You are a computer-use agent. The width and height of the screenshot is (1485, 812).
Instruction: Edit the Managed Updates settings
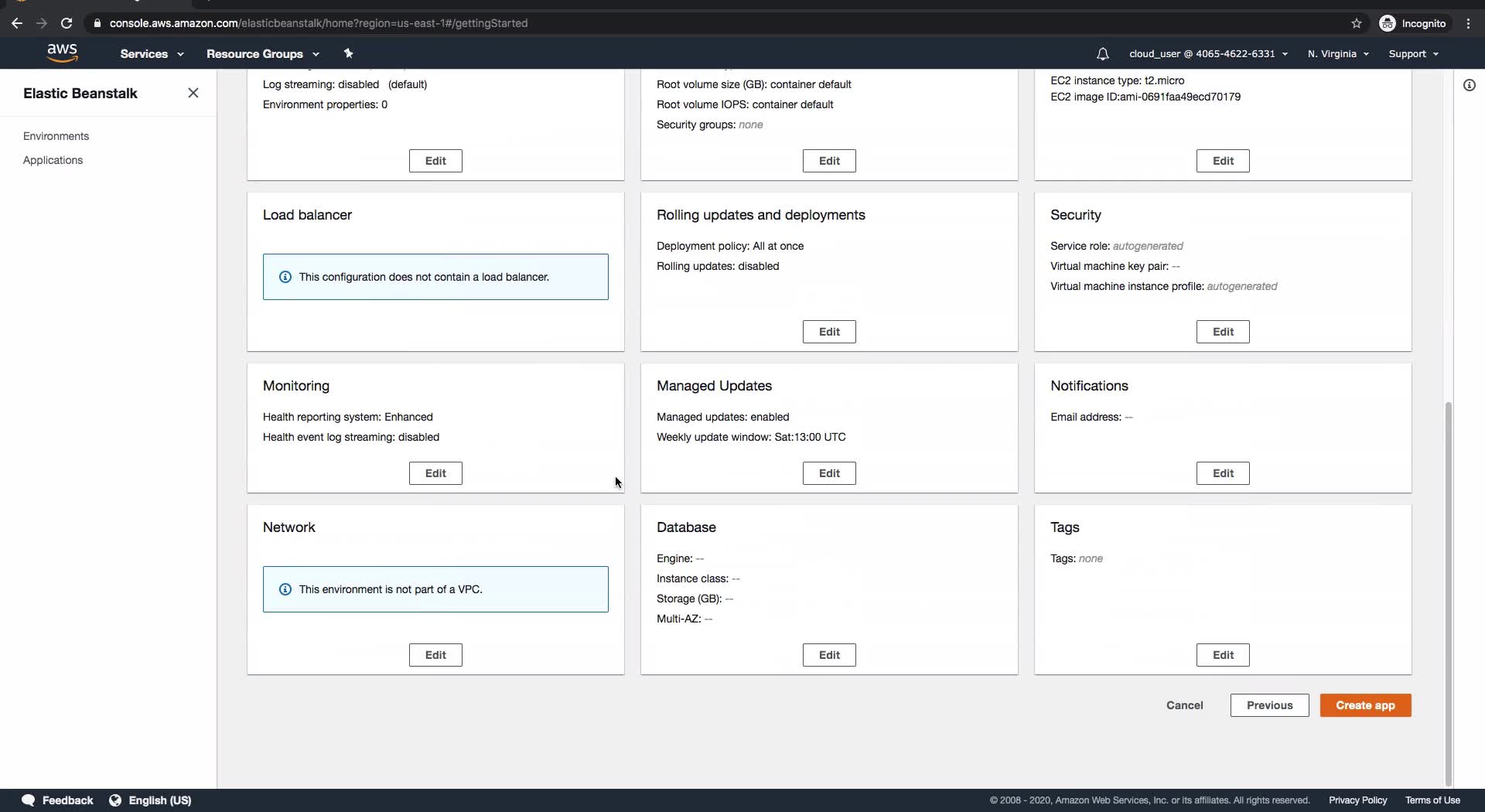(829, 473)
